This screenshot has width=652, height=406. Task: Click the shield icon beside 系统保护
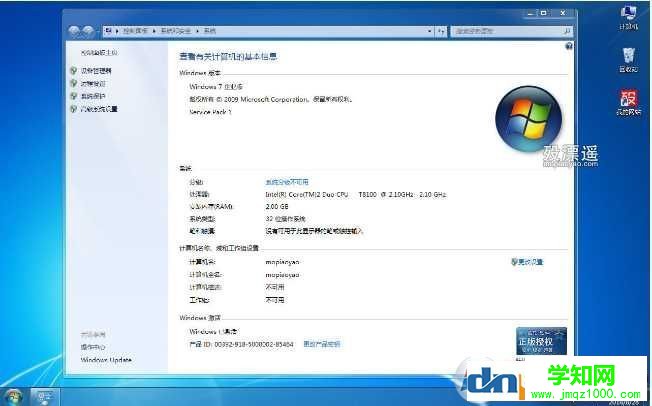[74, 96]
